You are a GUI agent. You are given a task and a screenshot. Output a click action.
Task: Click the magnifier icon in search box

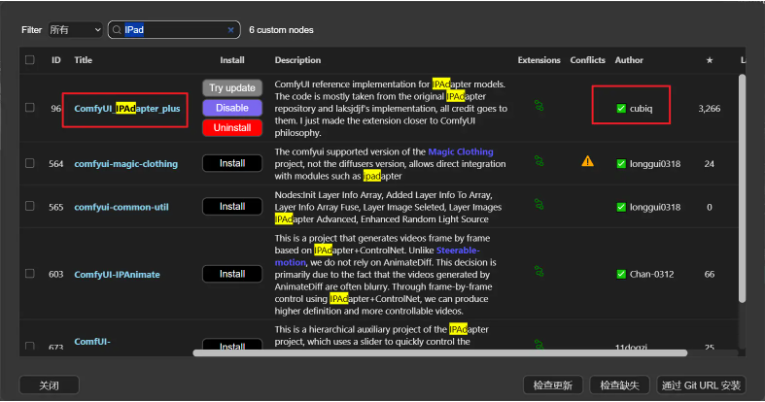(x=117, y=30)
